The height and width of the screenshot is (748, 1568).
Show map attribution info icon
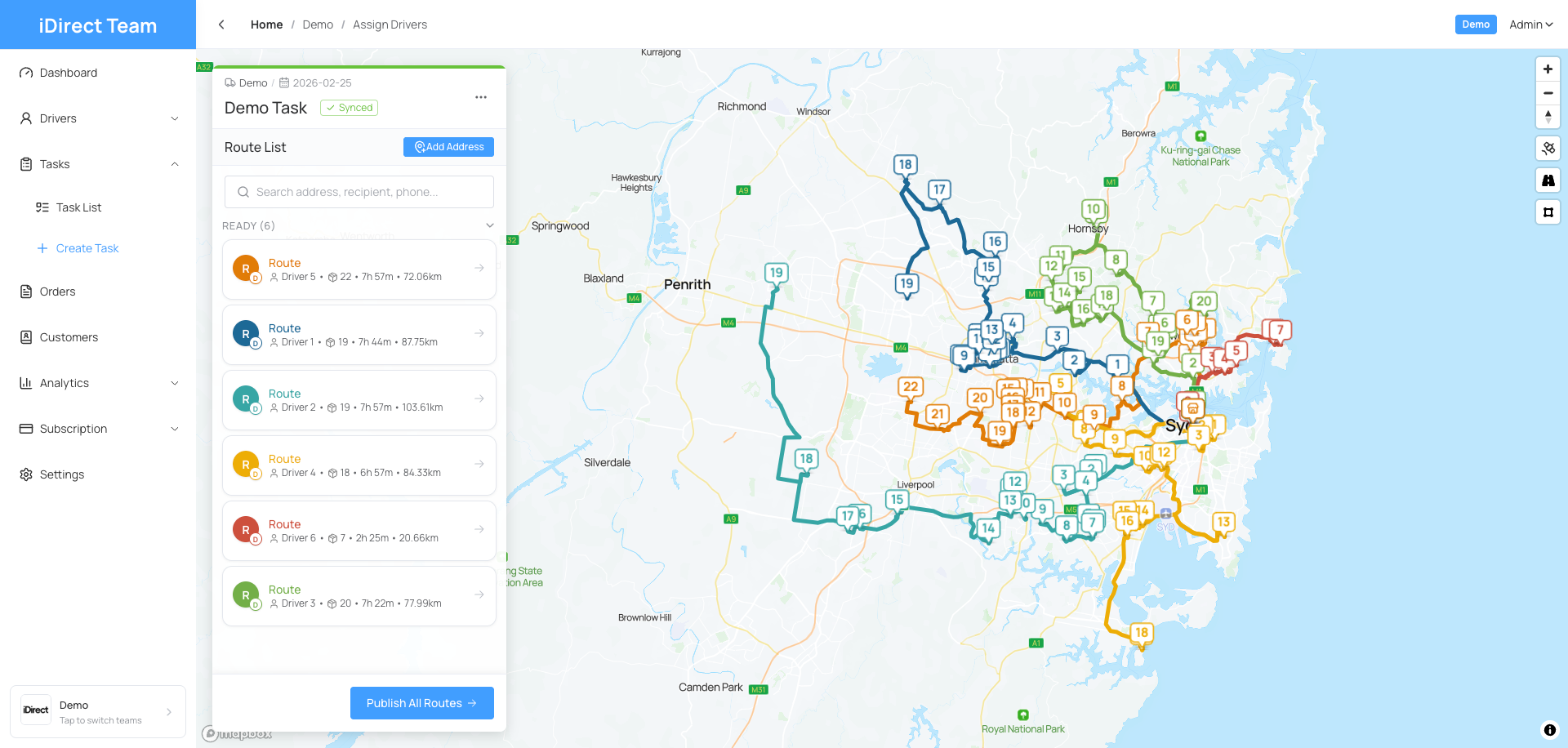[1549, 730]
